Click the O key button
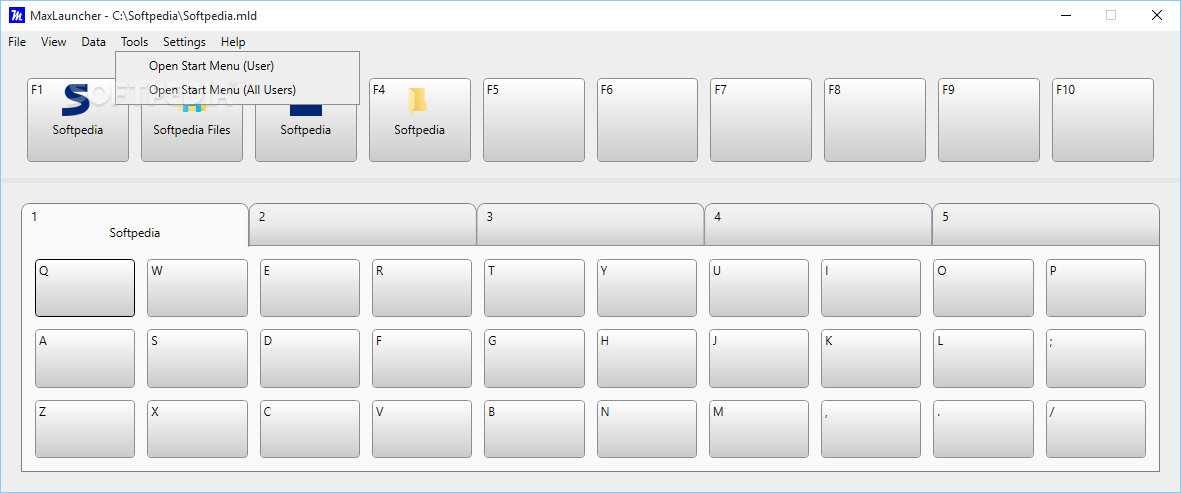 coord(983,288)
